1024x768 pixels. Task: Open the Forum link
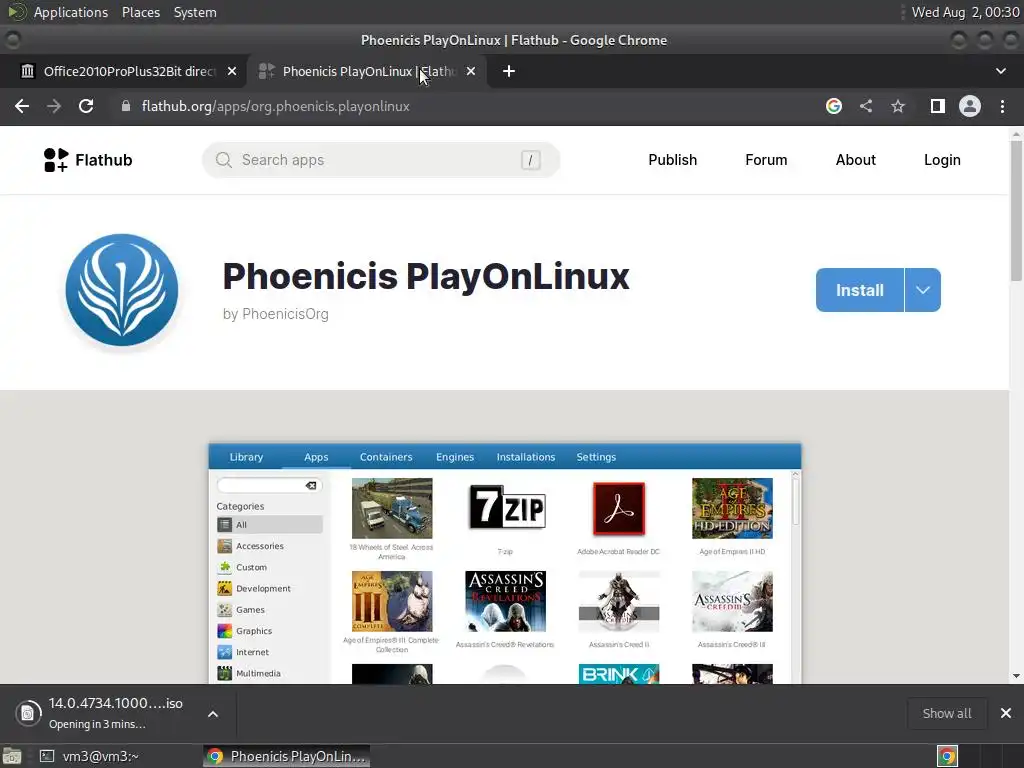click(x=766, y=160)
